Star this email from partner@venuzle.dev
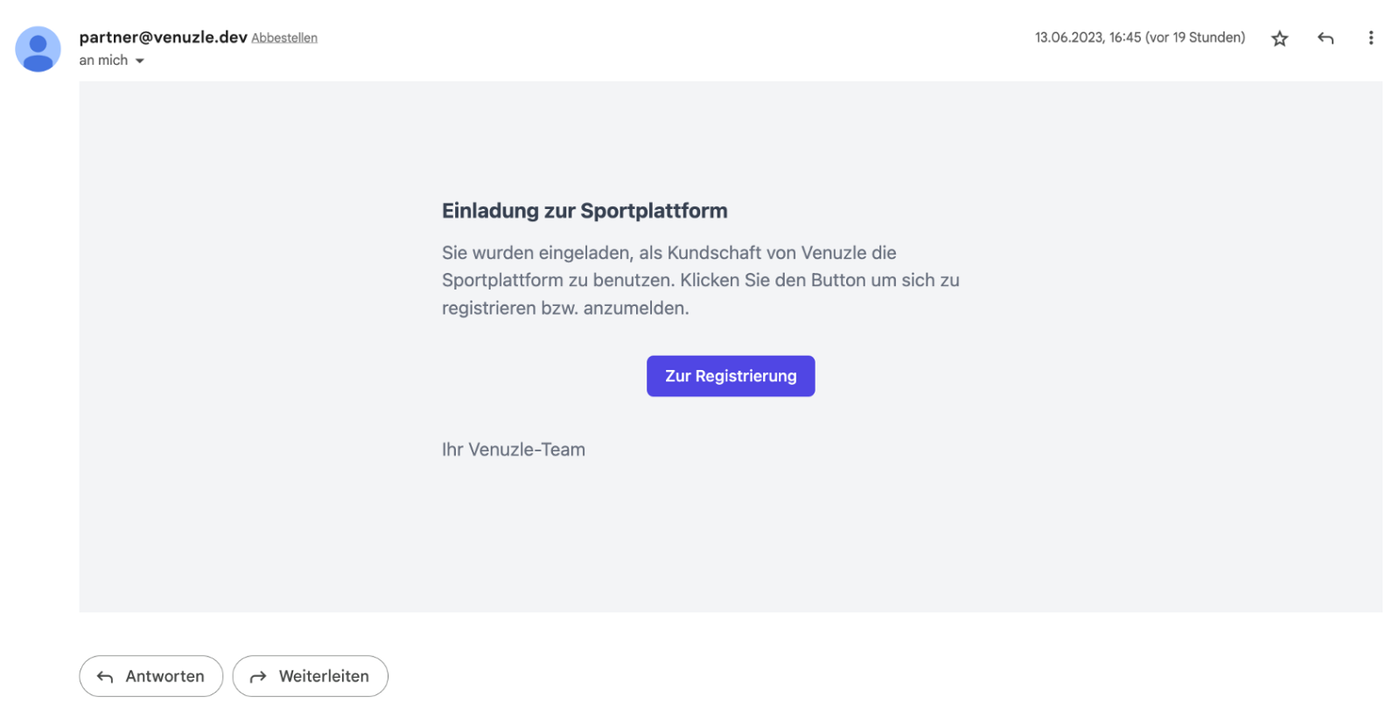Viewport: 1400px width, 725px height. click(x=1279, y=39)
